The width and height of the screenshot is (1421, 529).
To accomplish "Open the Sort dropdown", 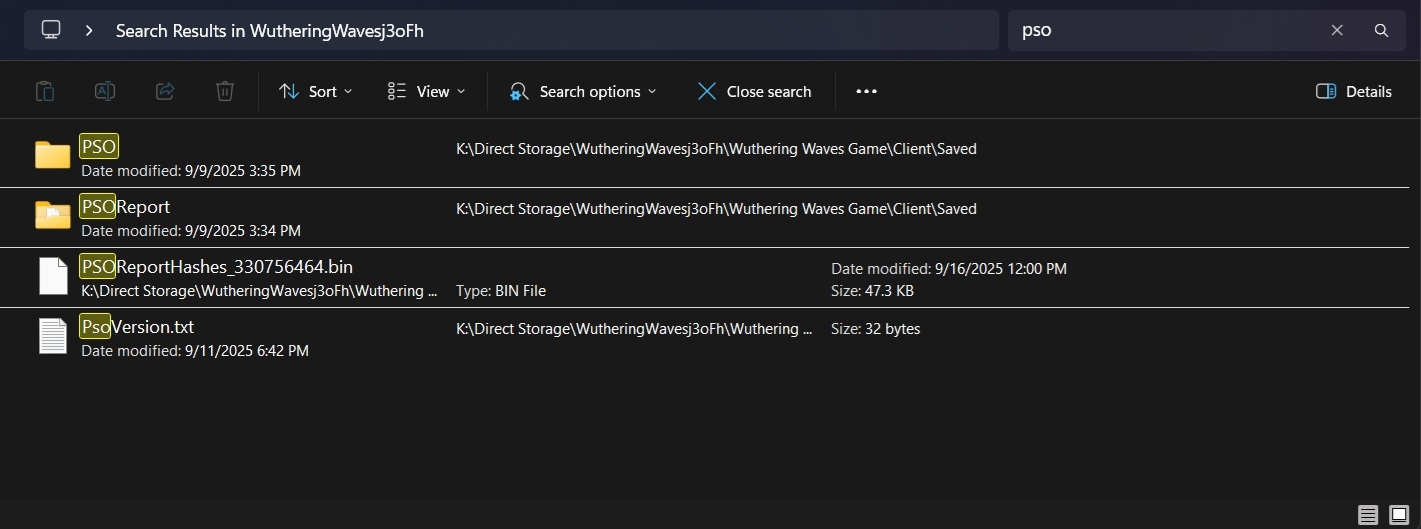I will (315, 91).
